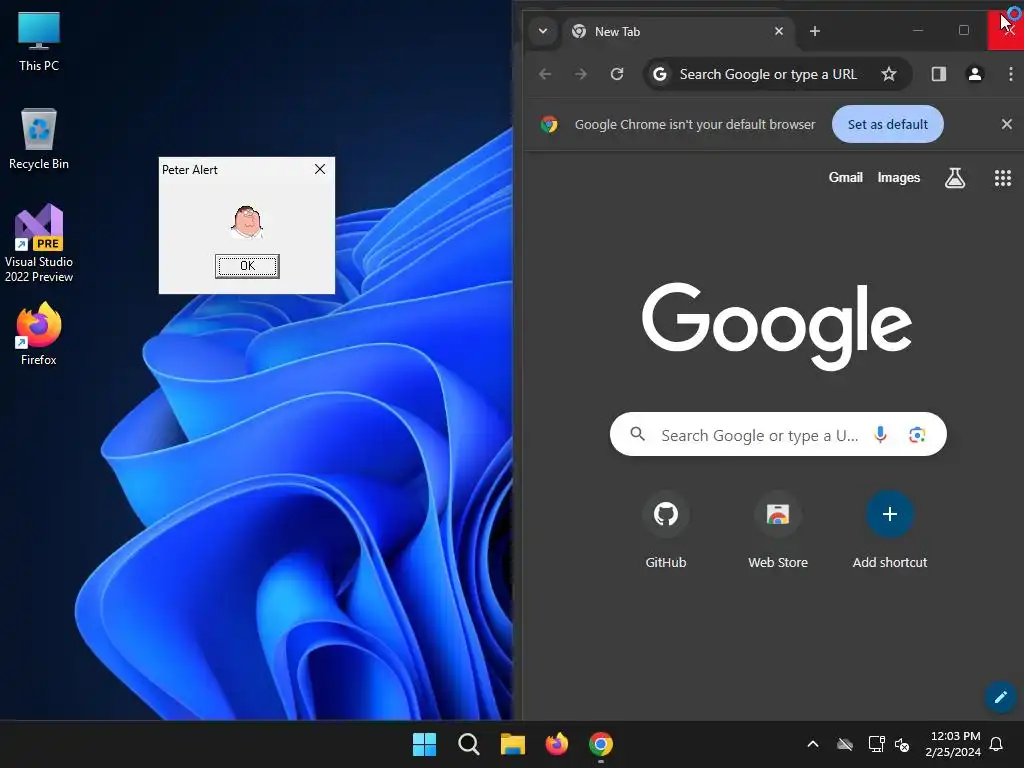Close the Peter Alert dialog
The height and width of the screenshot is (768, 1024).
click(320, 169)
